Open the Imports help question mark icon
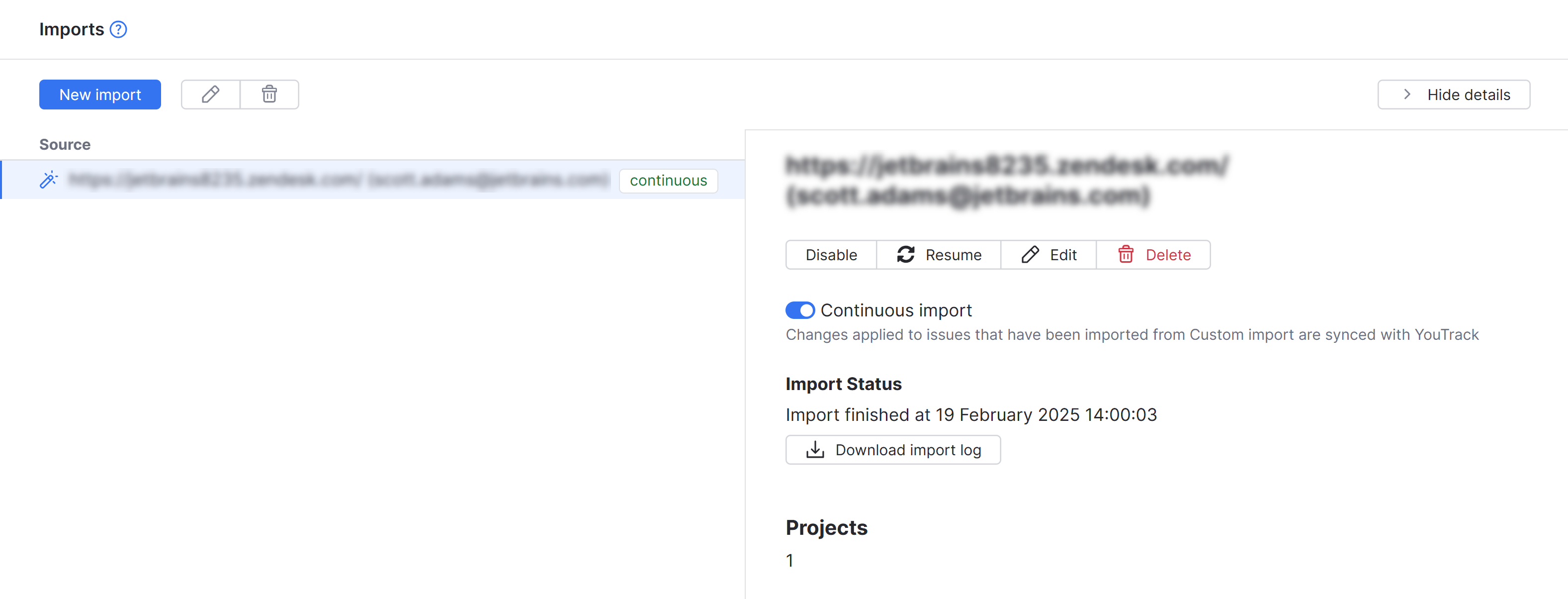 (119, 29)
